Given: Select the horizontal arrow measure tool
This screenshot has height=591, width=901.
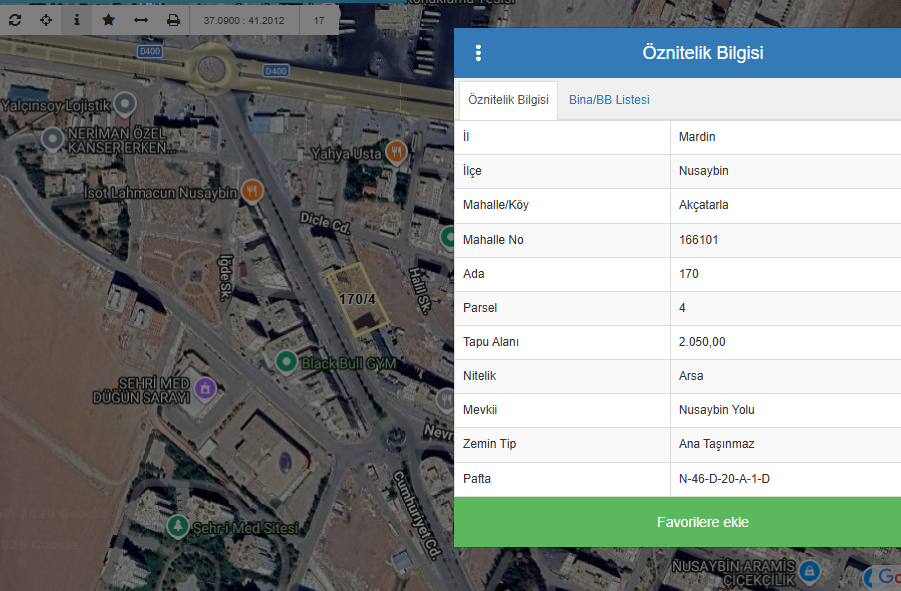Looking at the screenshot, I should click(x=141, y=20).
